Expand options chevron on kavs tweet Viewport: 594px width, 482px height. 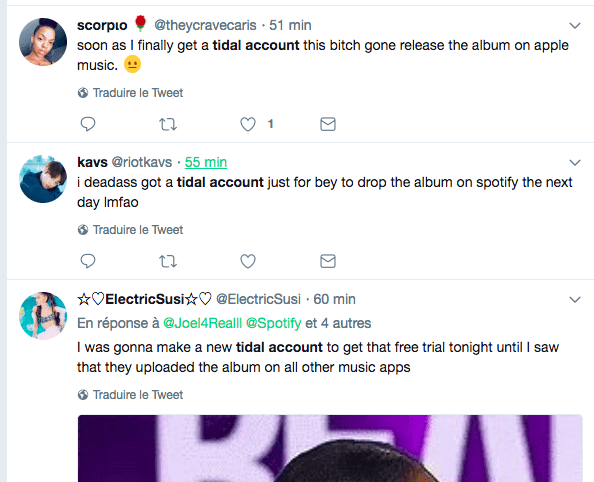575,163
